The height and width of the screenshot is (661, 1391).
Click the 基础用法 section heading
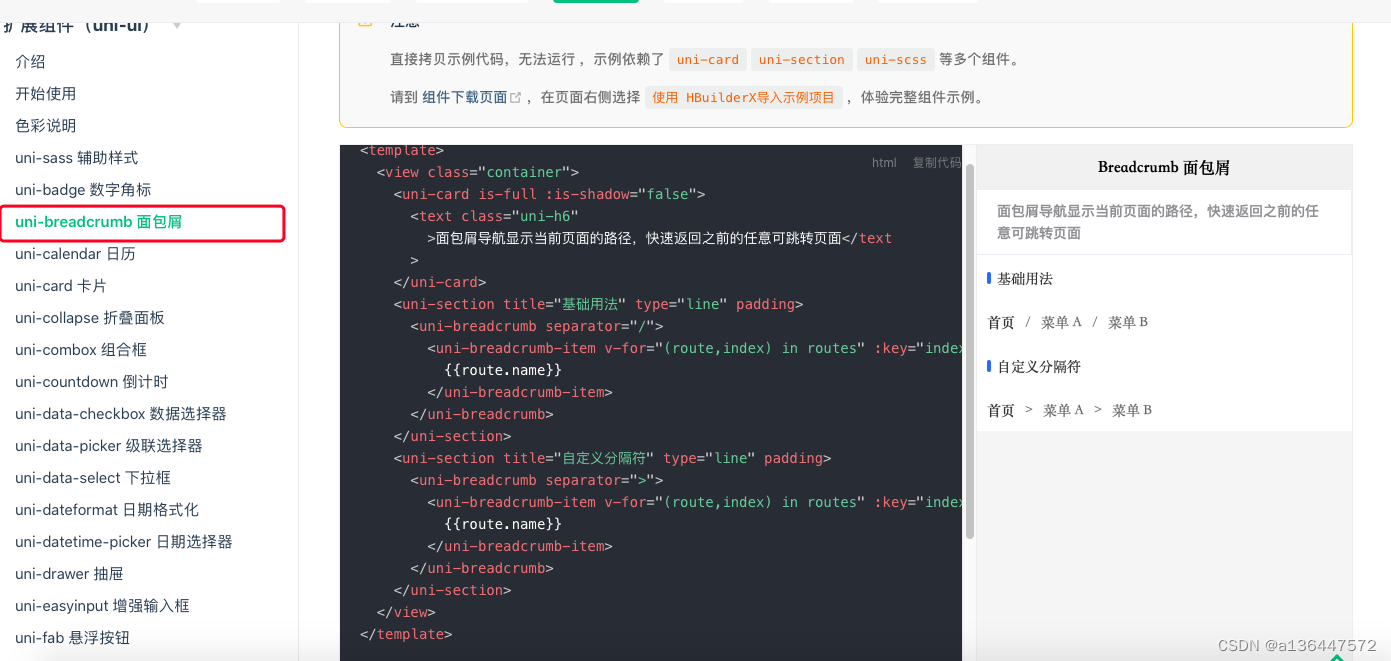coord(1025,279)
